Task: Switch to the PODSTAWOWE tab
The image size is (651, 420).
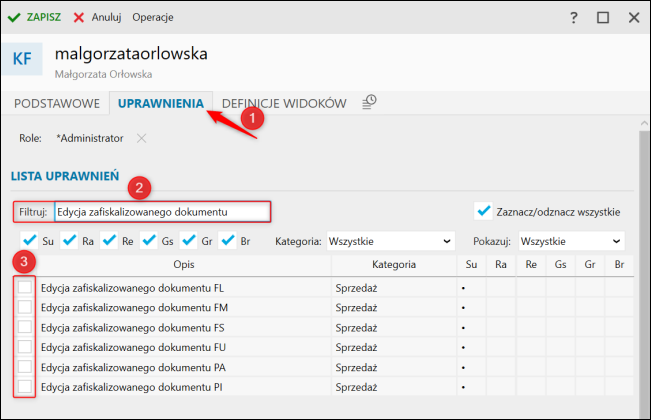Action: point(57,103)
